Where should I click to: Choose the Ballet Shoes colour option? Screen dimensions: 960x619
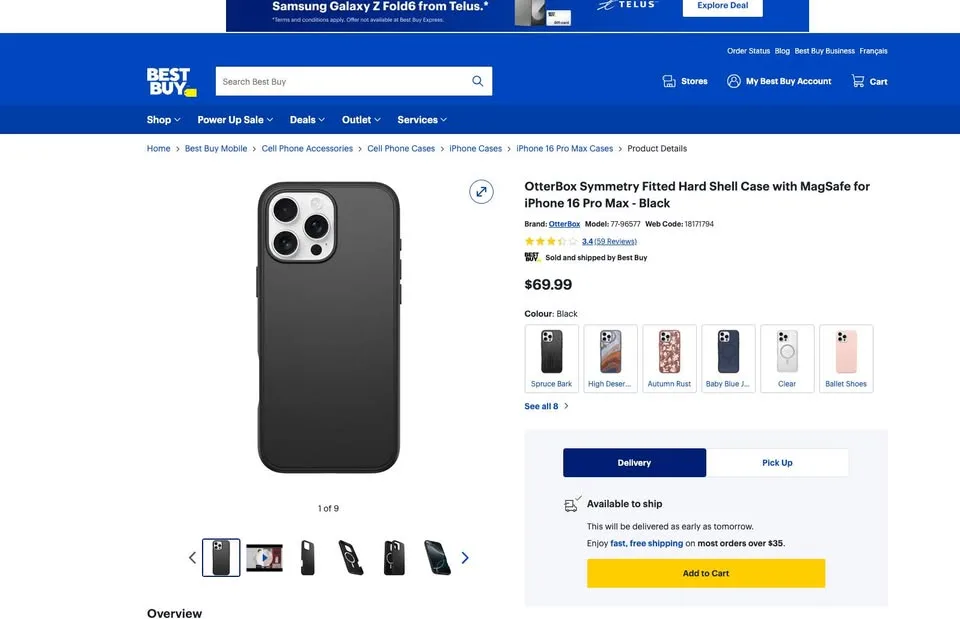[845, 357]
